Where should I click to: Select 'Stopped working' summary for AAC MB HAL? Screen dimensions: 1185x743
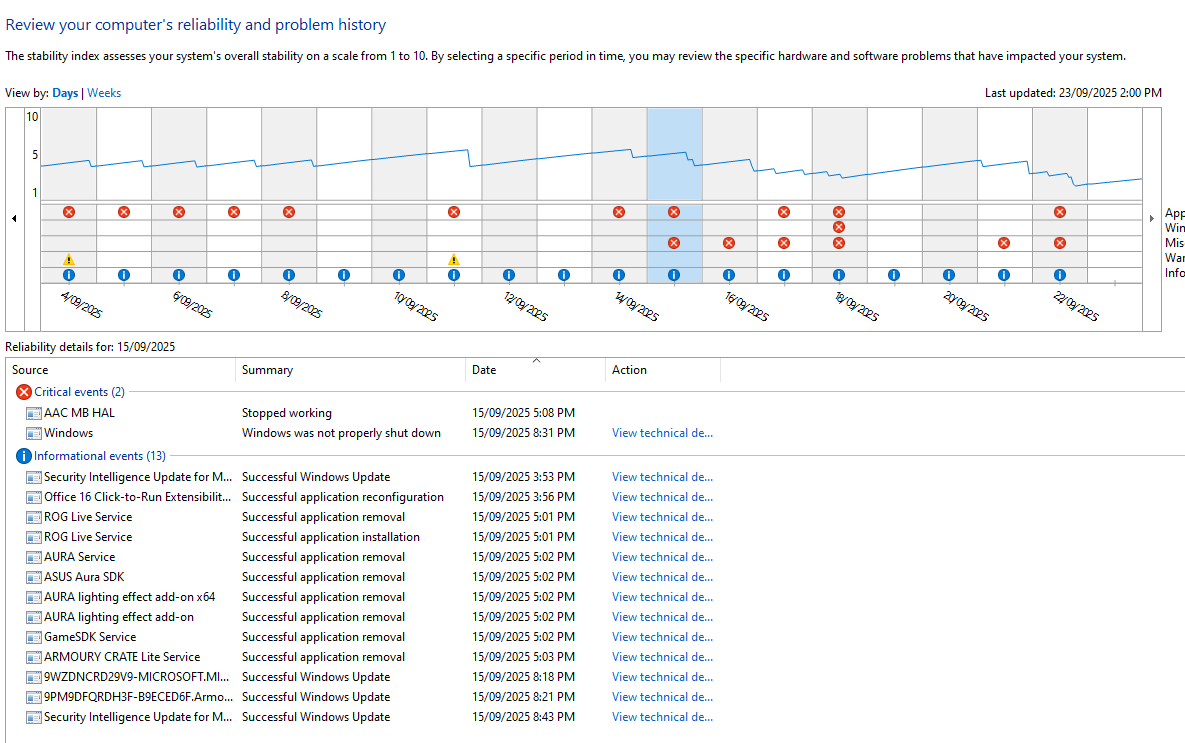[286, 413]
